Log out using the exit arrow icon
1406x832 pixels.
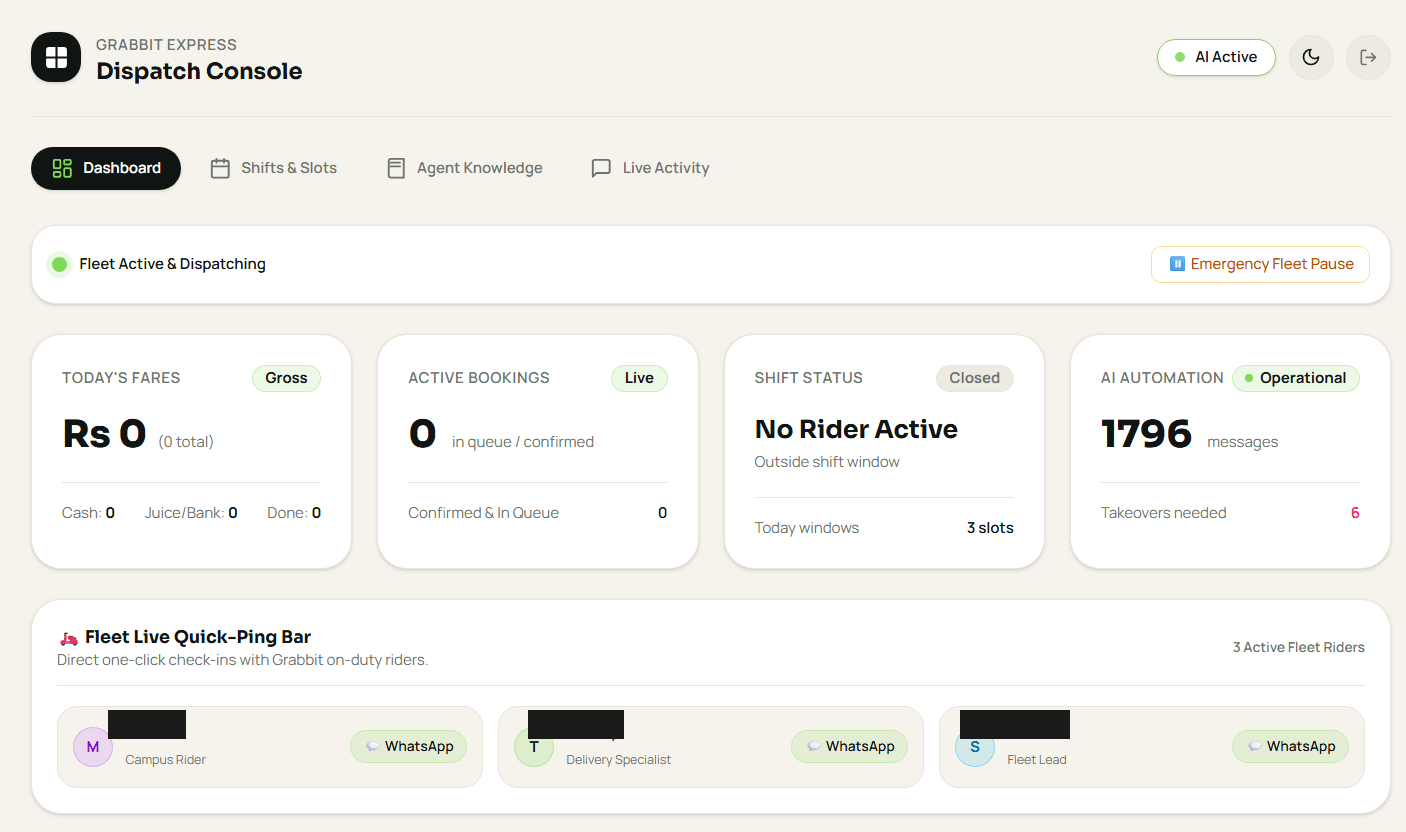pyautogui.click(x=1368, y=57)
